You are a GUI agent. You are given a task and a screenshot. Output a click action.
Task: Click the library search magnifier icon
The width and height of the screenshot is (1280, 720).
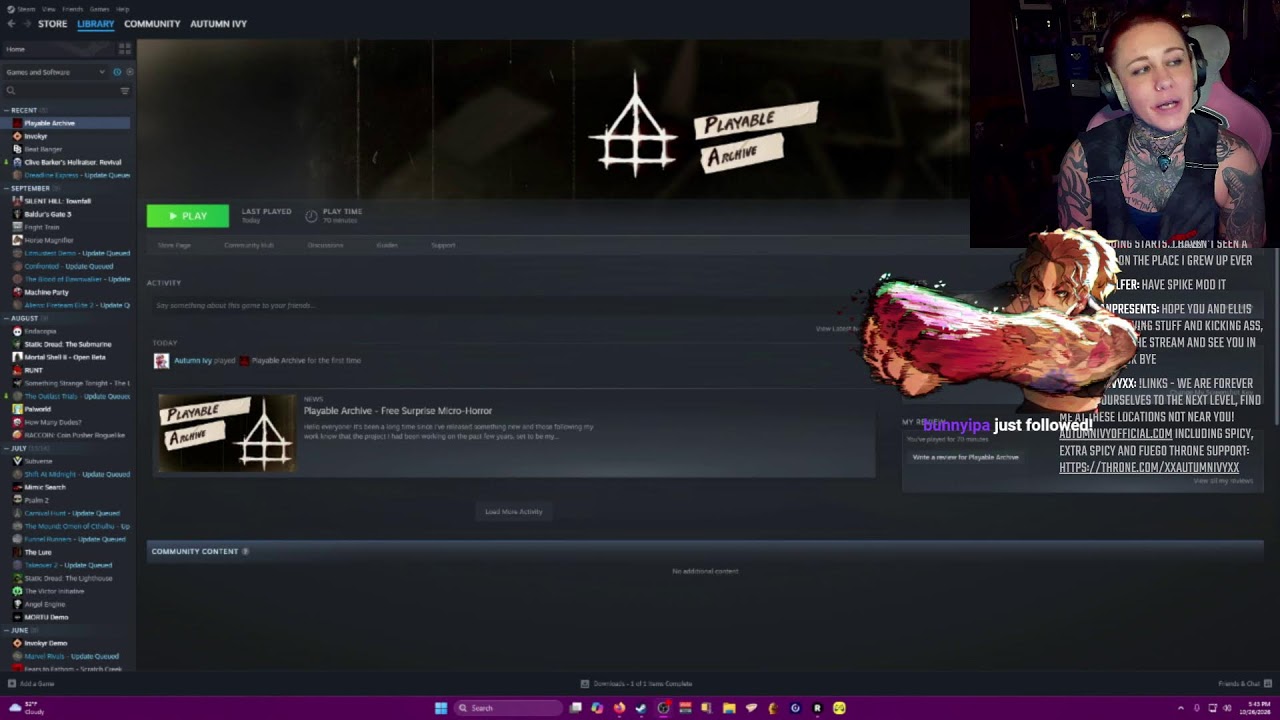coord(11,91)
